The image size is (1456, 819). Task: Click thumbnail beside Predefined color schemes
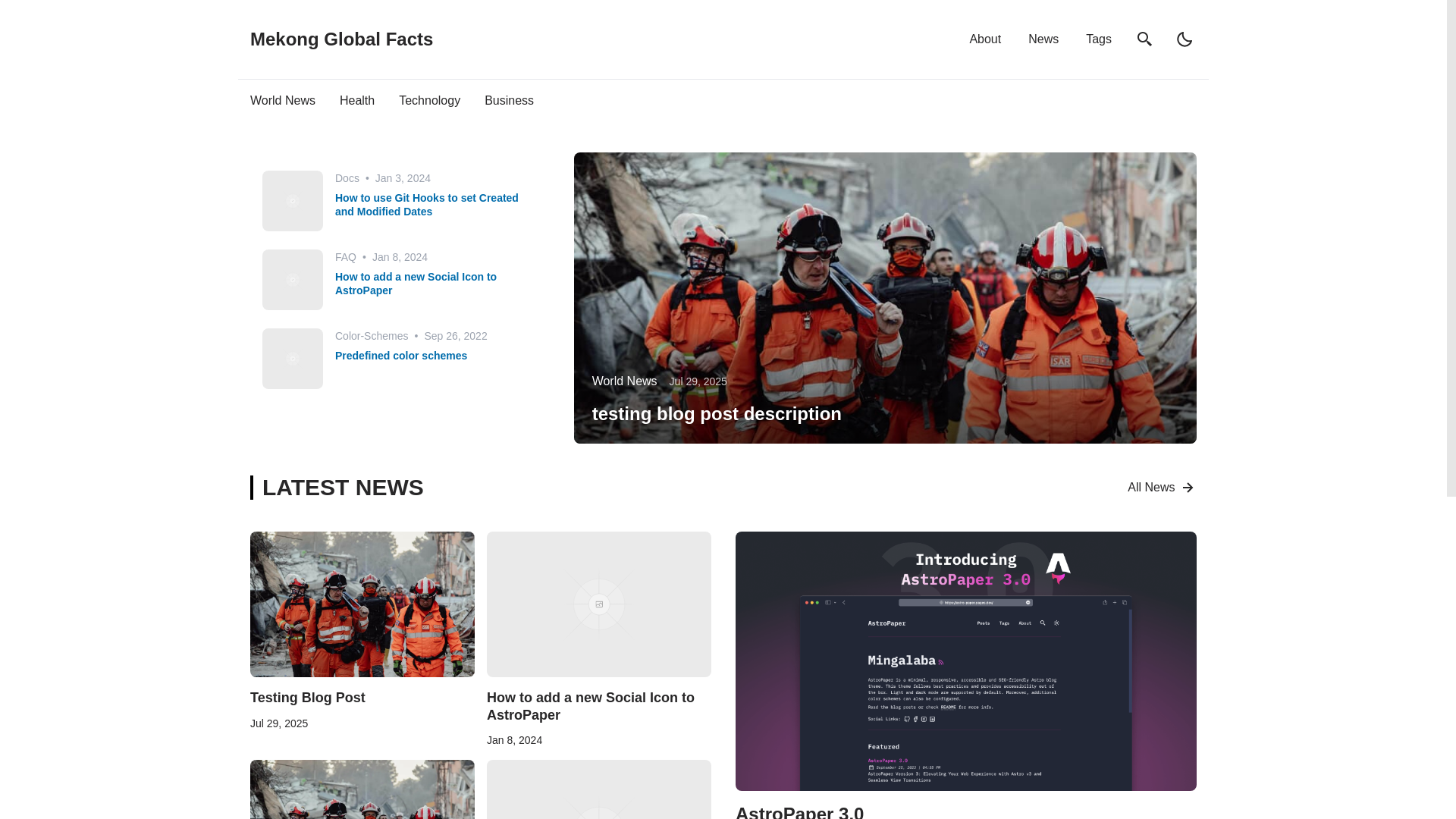293,359
